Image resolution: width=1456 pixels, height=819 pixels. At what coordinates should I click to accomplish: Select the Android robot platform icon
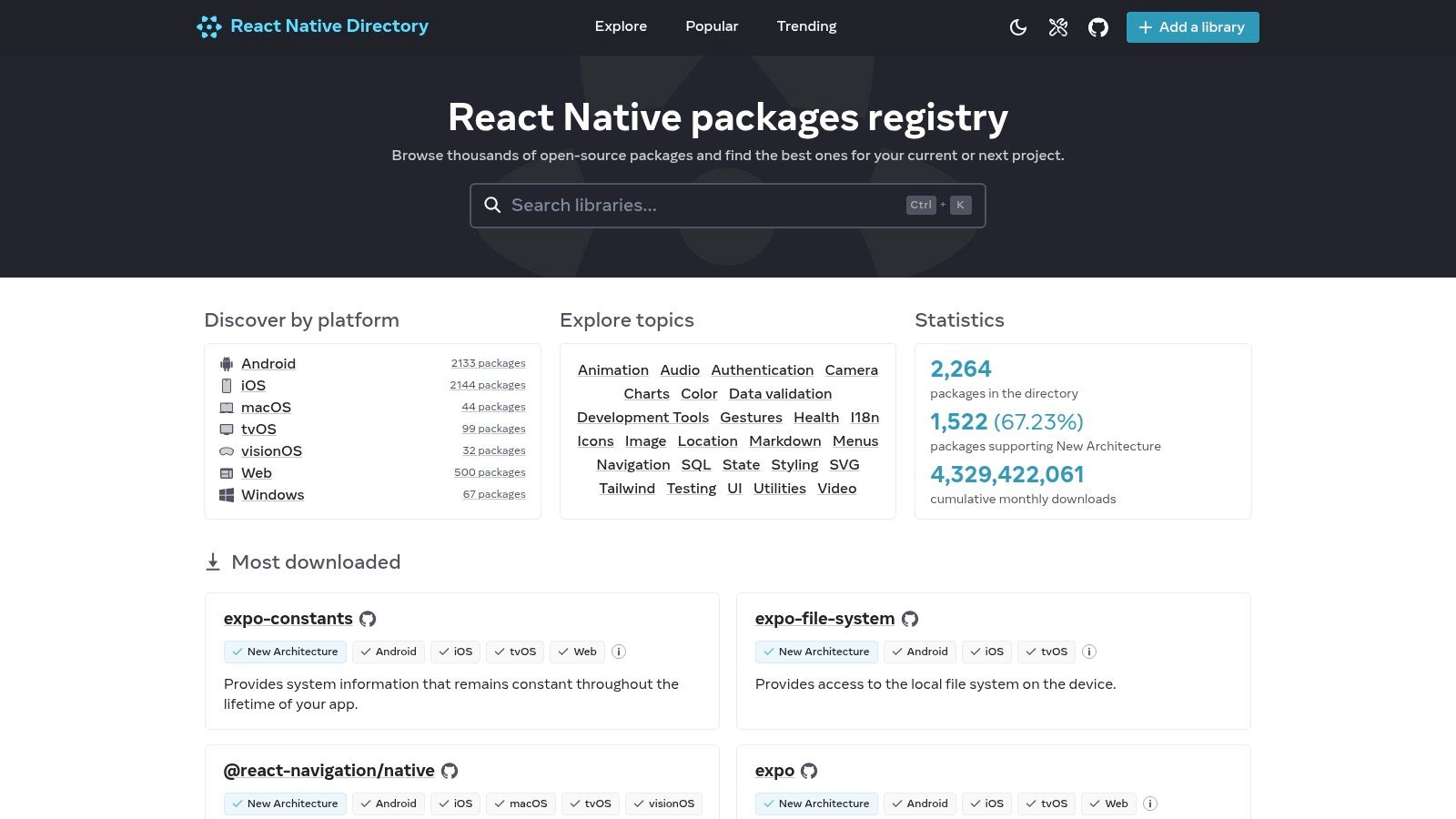click(225, 363)
